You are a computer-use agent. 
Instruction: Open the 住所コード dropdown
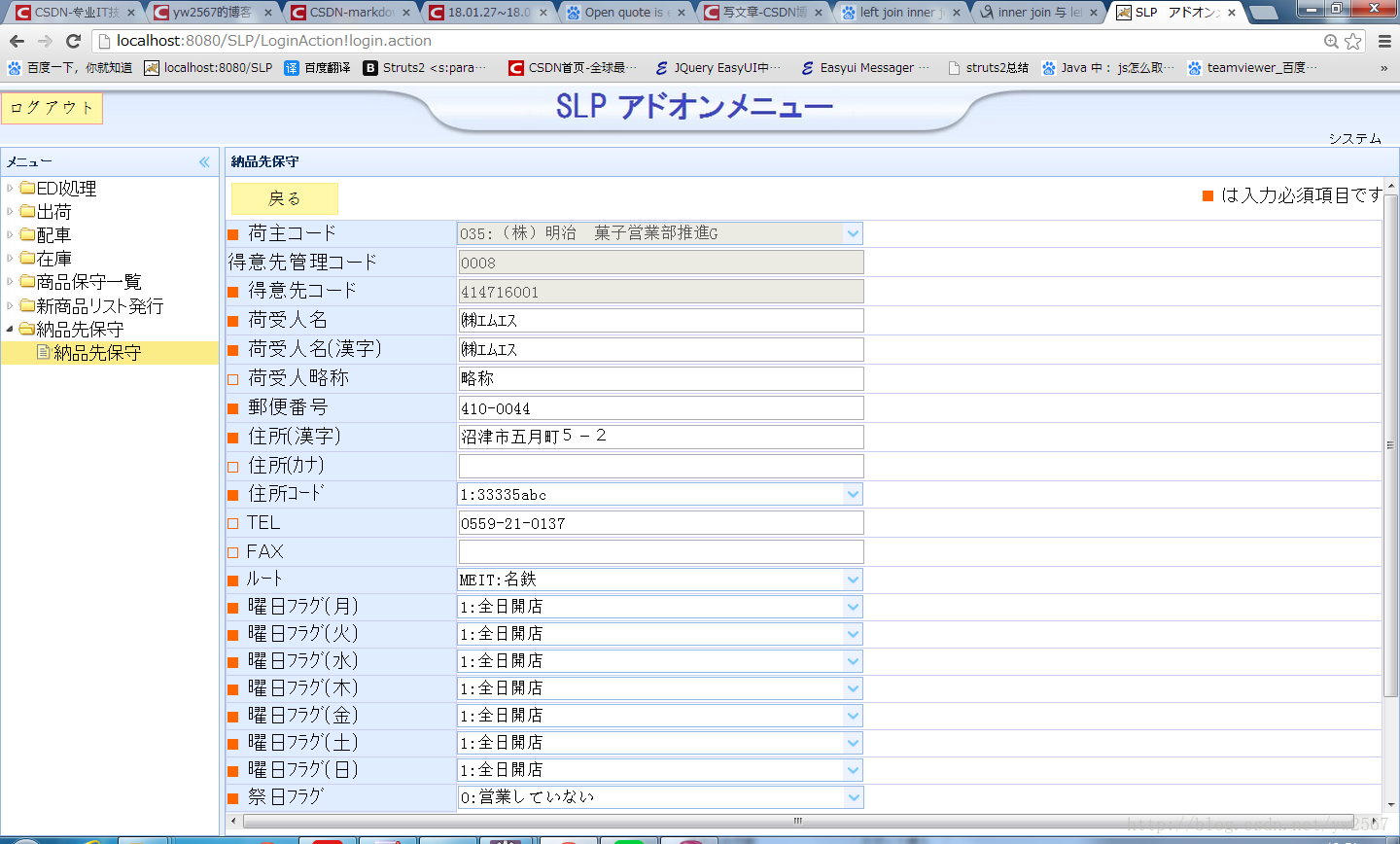click(x=853, y=494)
